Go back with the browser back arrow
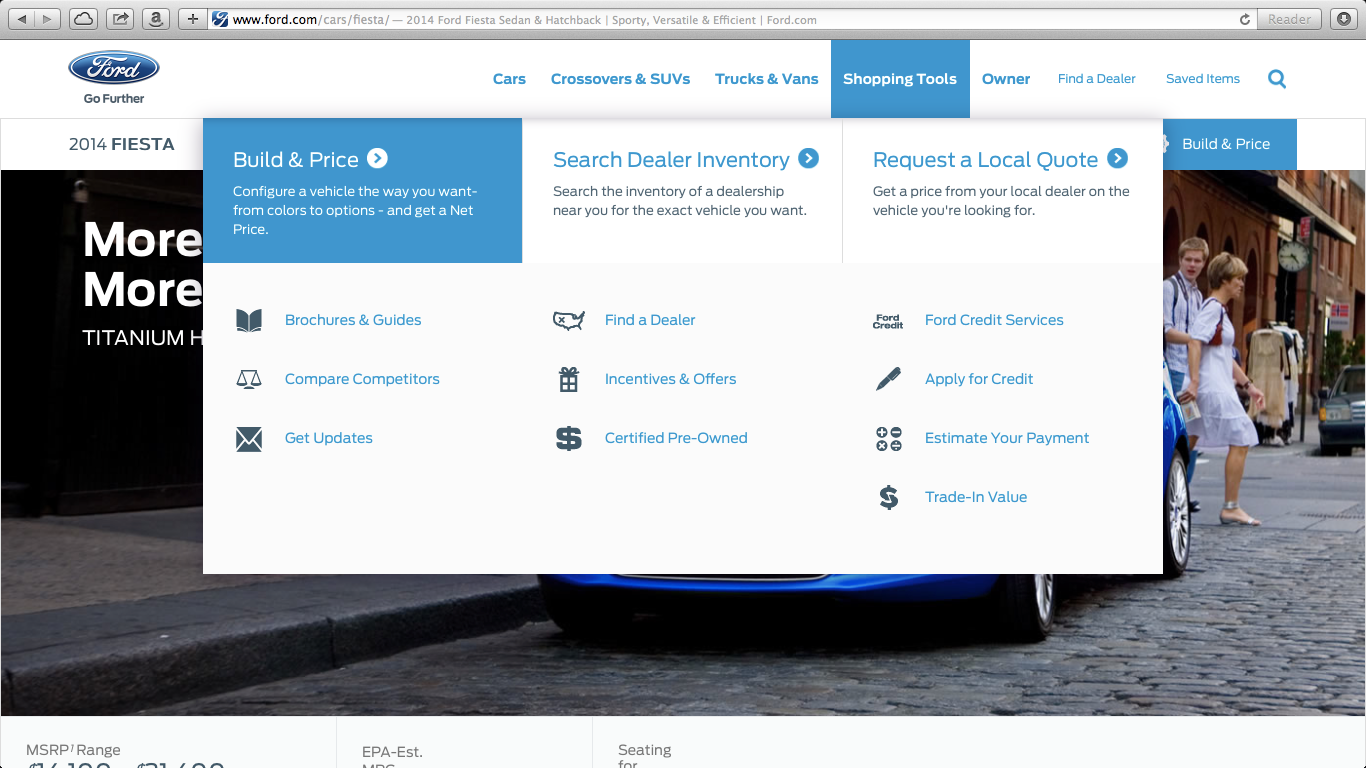 [x=22, y=19]
